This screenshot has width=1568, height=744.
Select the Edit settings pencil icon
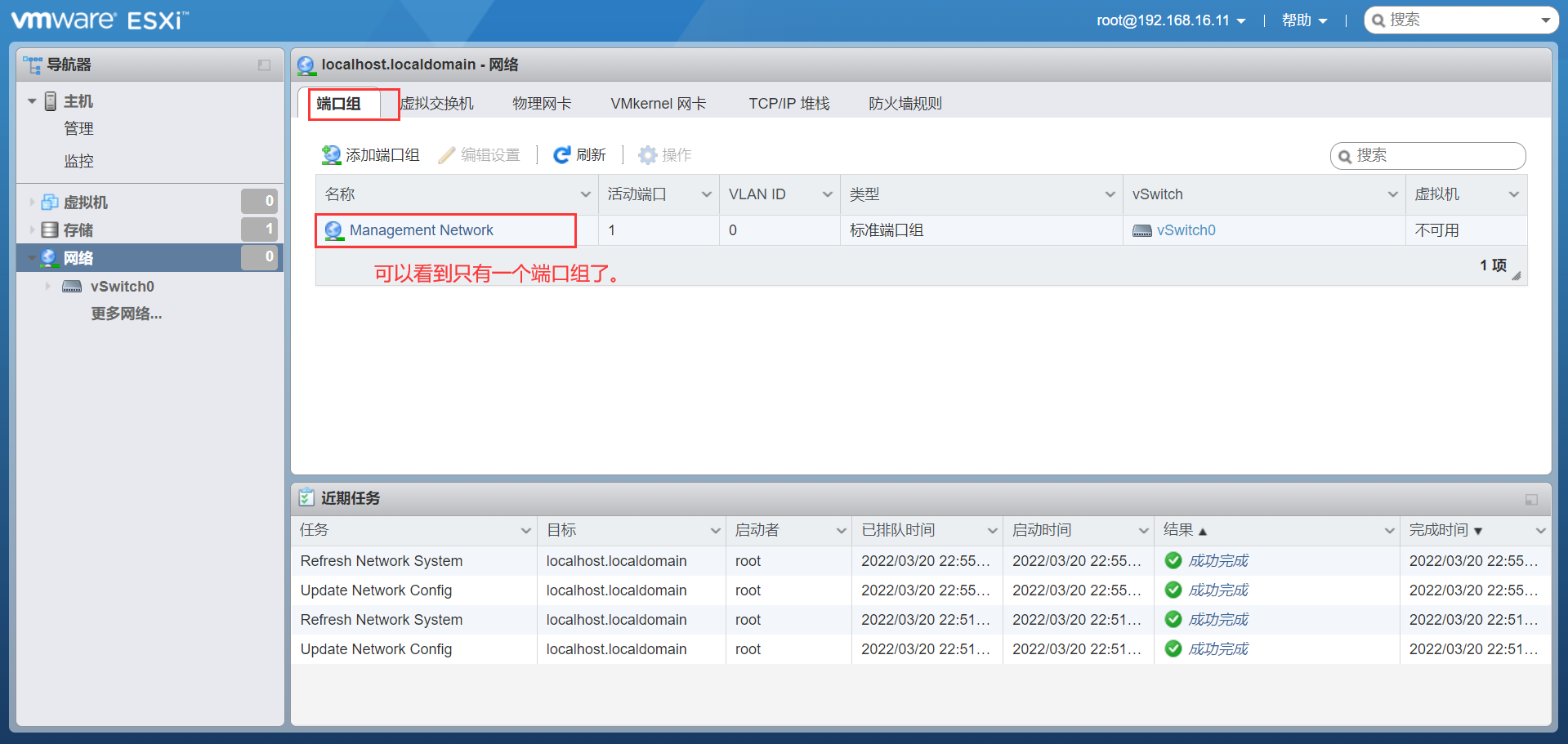[x=446, y=154]
